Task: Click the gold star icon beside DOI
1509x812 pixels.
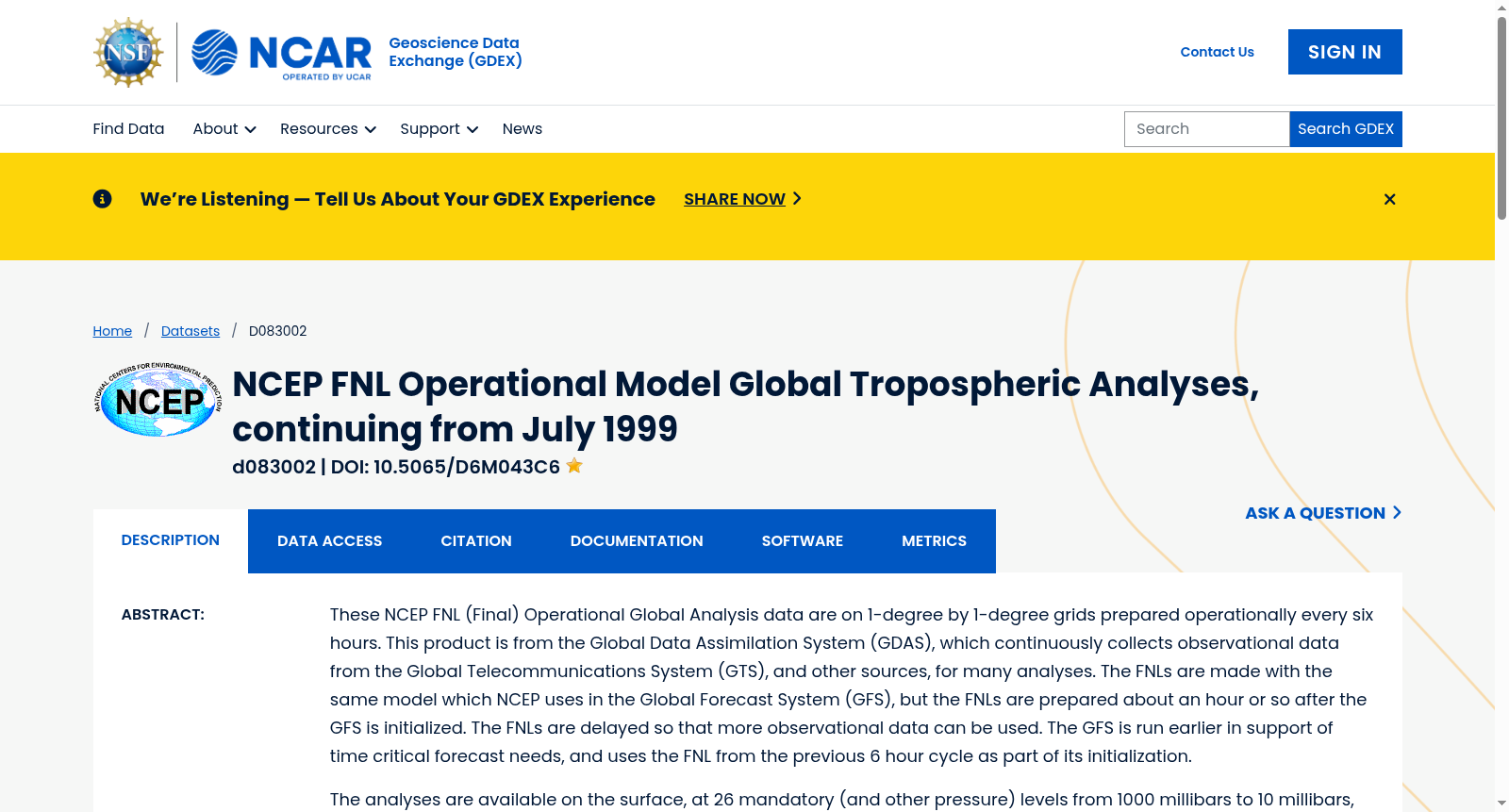Action: pos(574,466)
